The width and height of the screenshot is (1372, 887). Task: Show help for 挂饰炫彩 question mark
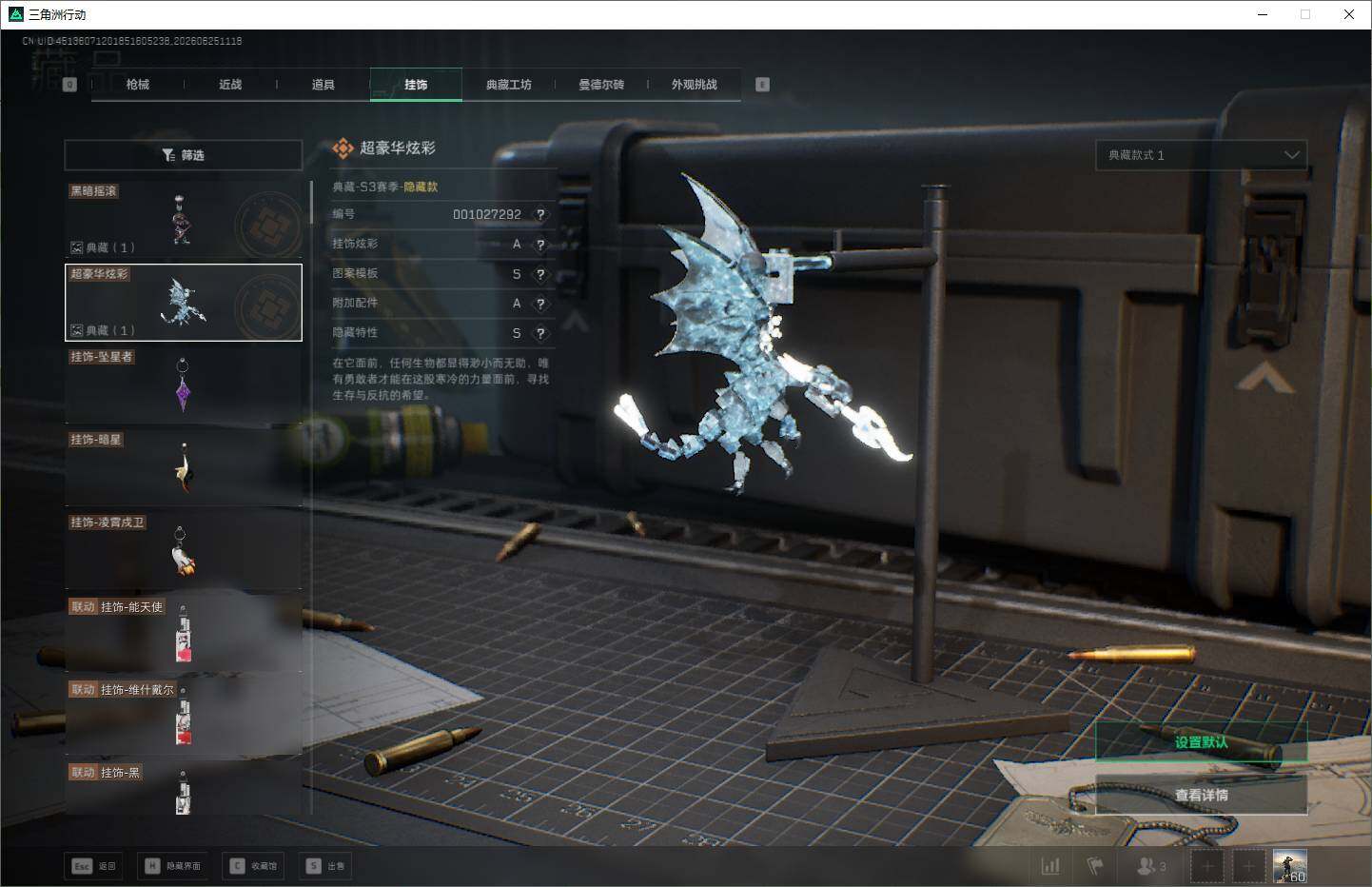click(x=540, y=245)
